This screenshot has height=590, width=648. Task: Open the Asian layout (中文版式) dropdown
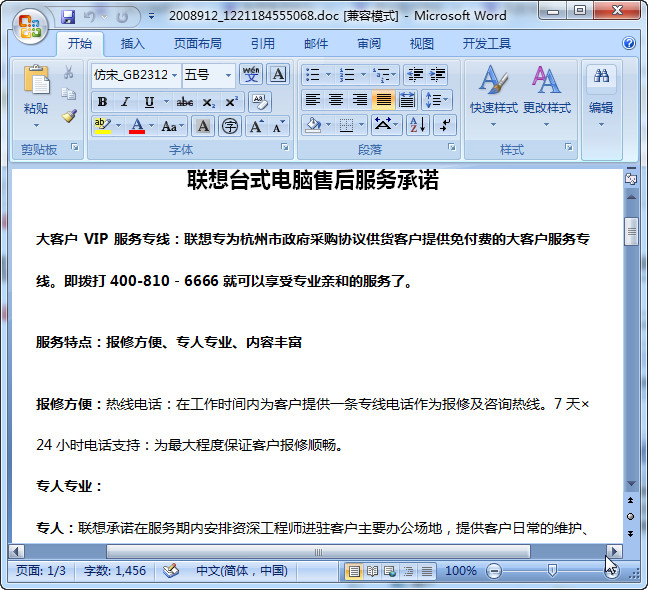pos(387,124)
